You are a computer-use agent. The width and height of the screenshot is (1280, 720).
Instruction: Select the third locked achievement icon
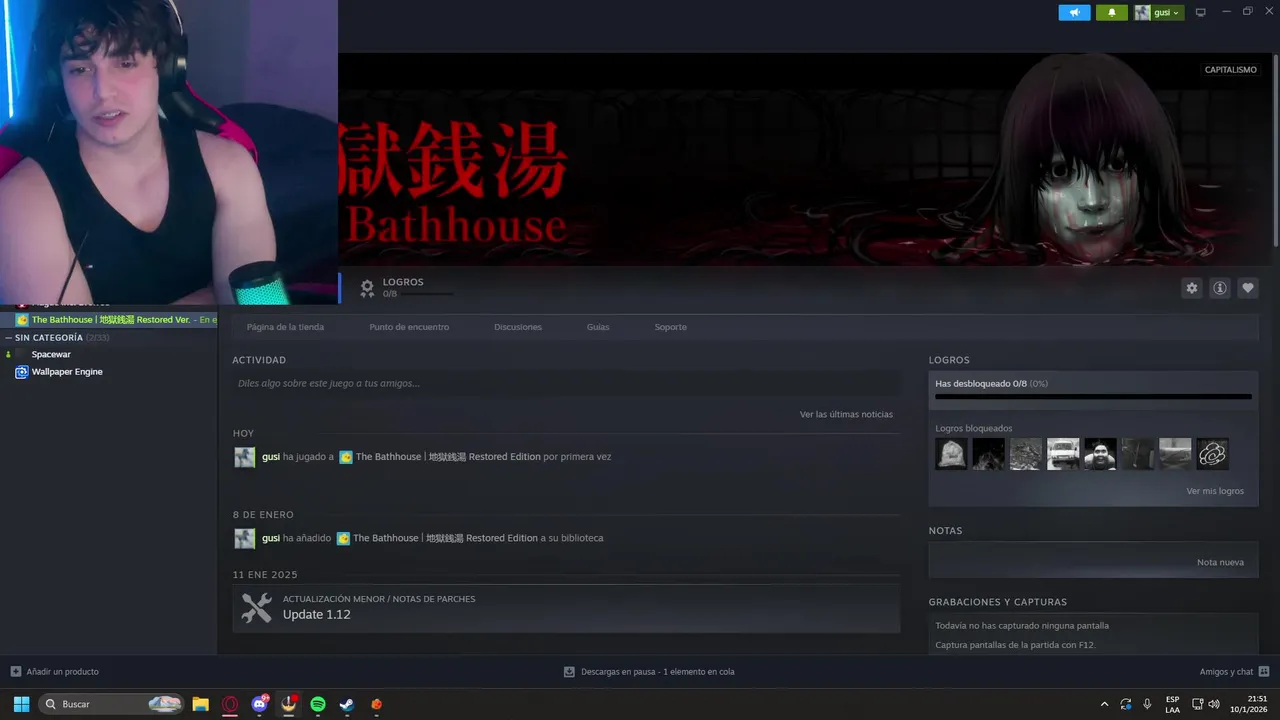click(x=1025, y=454)
